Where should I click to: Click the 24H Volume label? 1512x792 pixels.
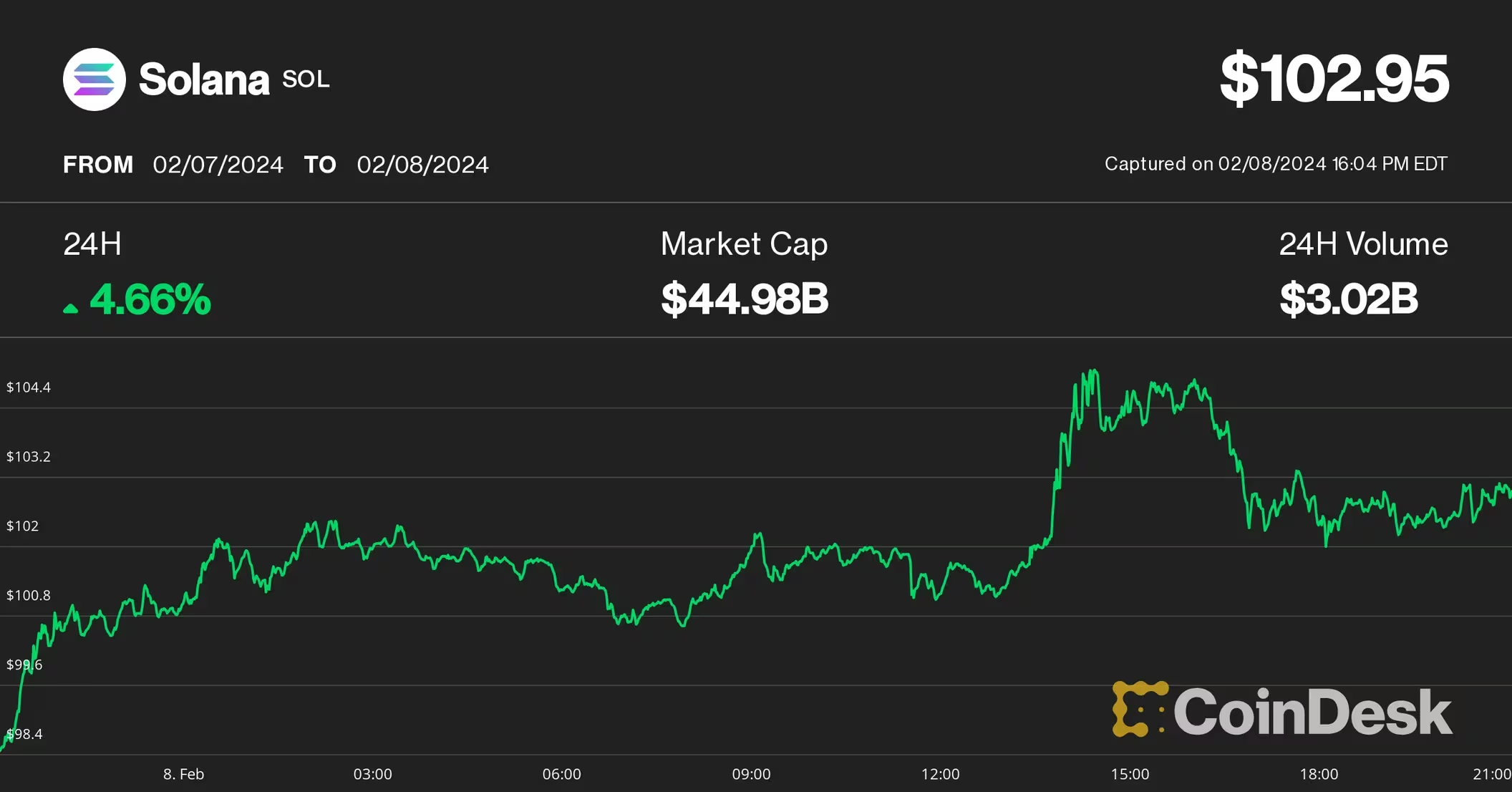(1363, 244)
